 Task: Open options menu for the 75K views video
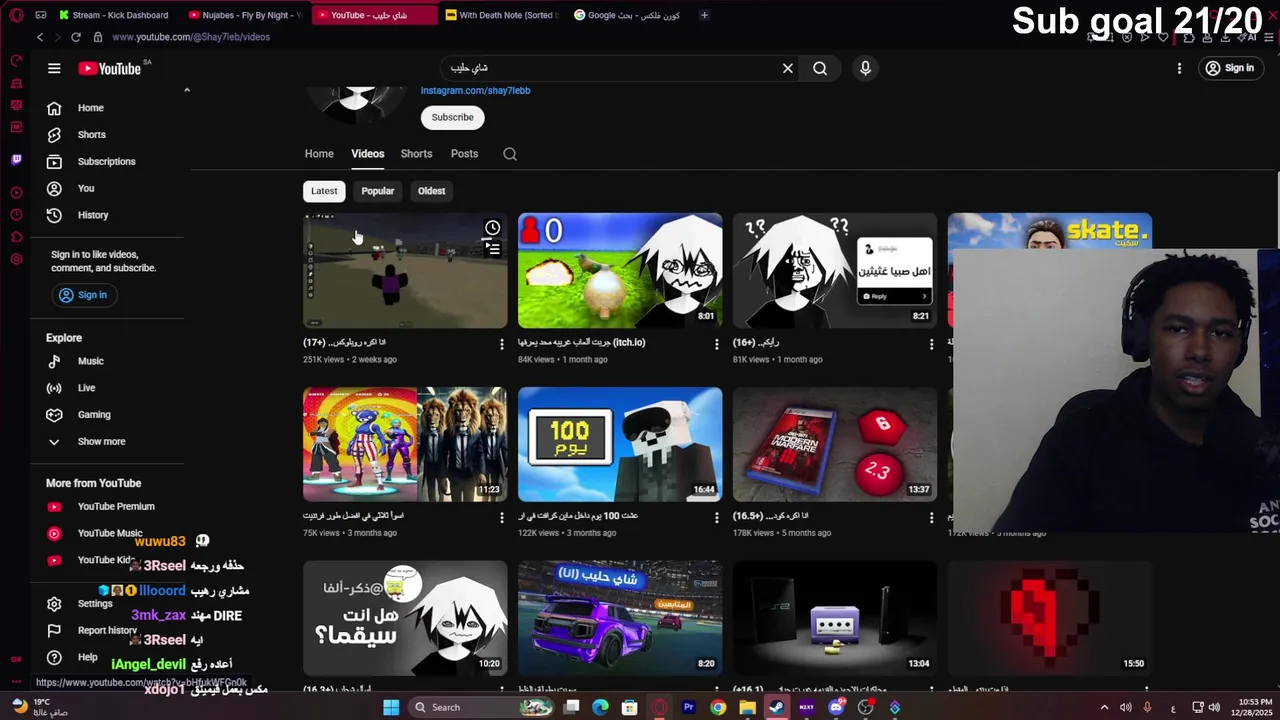click(x=502, y=518)
